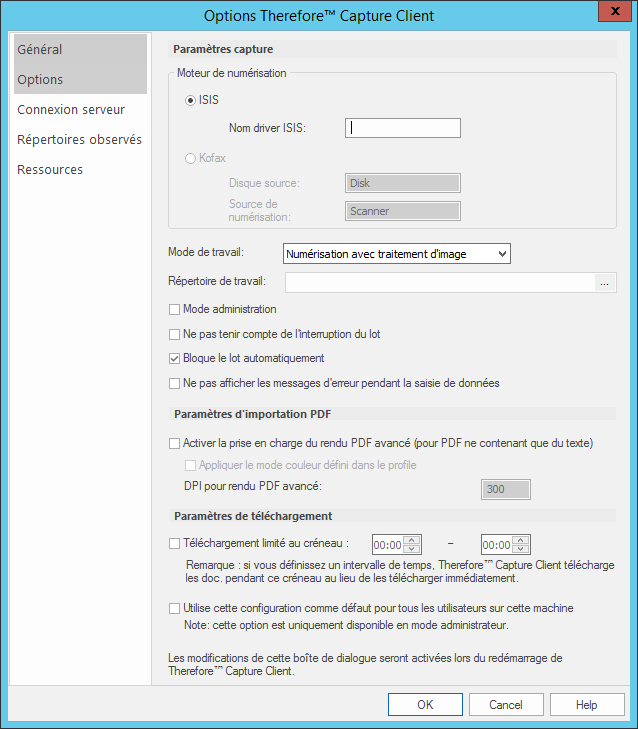Click the DPI pour rendu PDF avancé field
This screenshot has width=638, height=729.
point(505,489)
